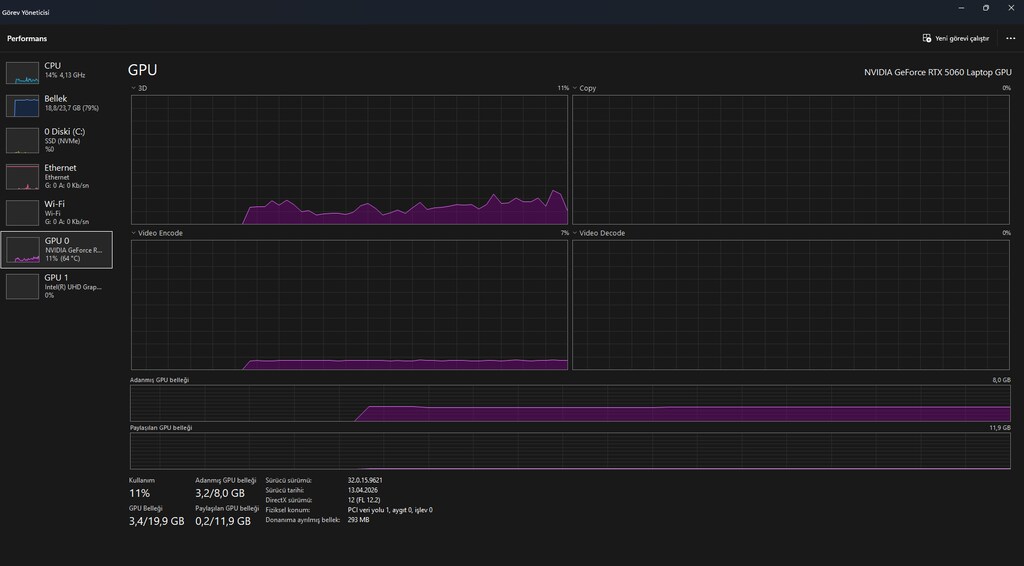Image resolution: width=1024 pixels, height=566 pixels.
Task: Click DirectX version 12 (FL 12.2)
Action: tap(364, 500)
